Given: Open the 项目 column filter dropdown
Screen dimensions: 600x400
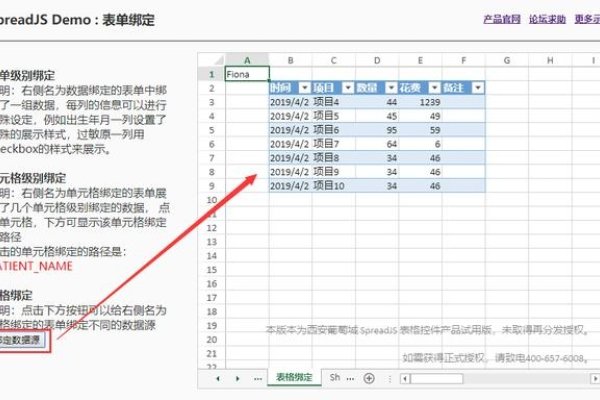Looking at the screenshot, I should pyautogui.click(x=348, y=88).
